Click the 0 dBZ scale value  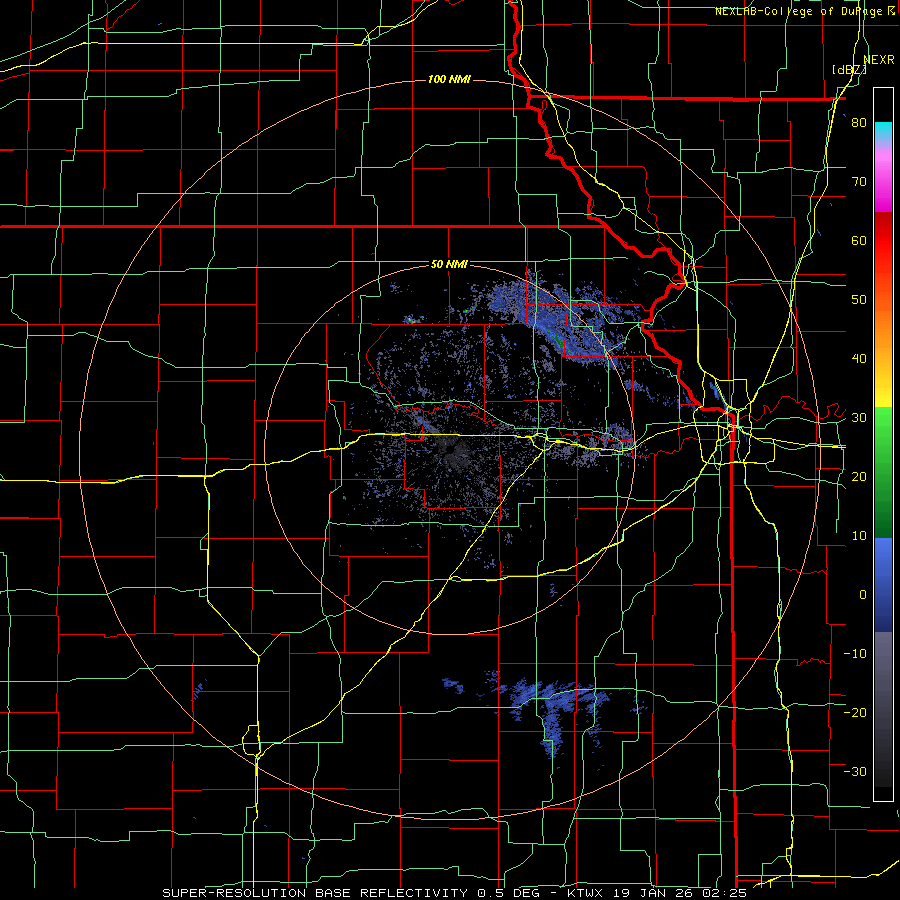[863, 595]
